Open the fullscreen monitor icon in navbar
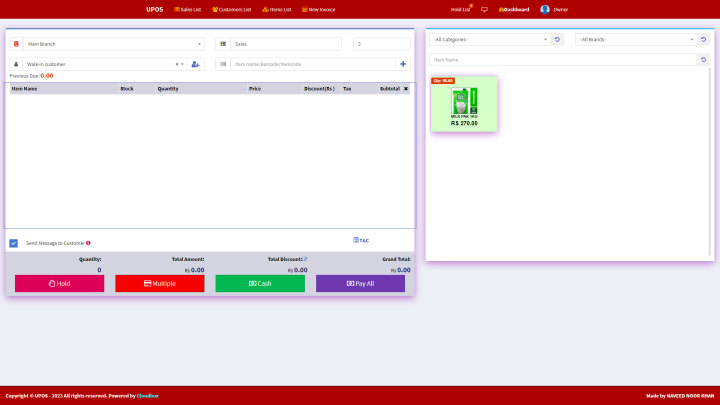The width and height of the screenshot is (720, 405). [484, 9]
